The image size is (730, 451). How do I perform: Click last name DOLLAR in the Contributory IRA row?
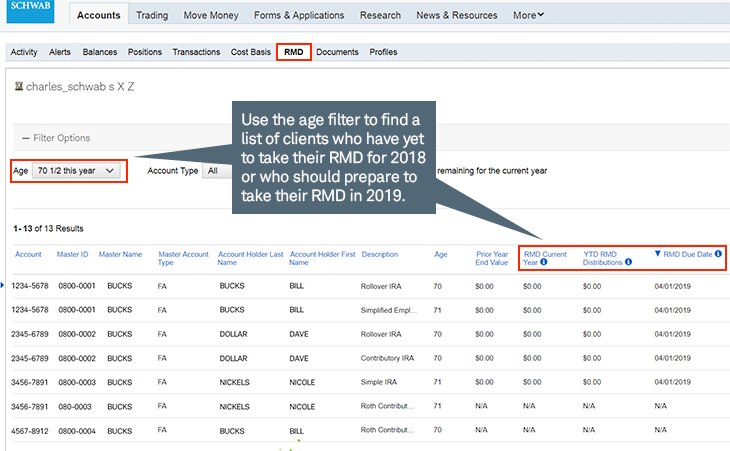pyautogui.click(x=233, y=358)
